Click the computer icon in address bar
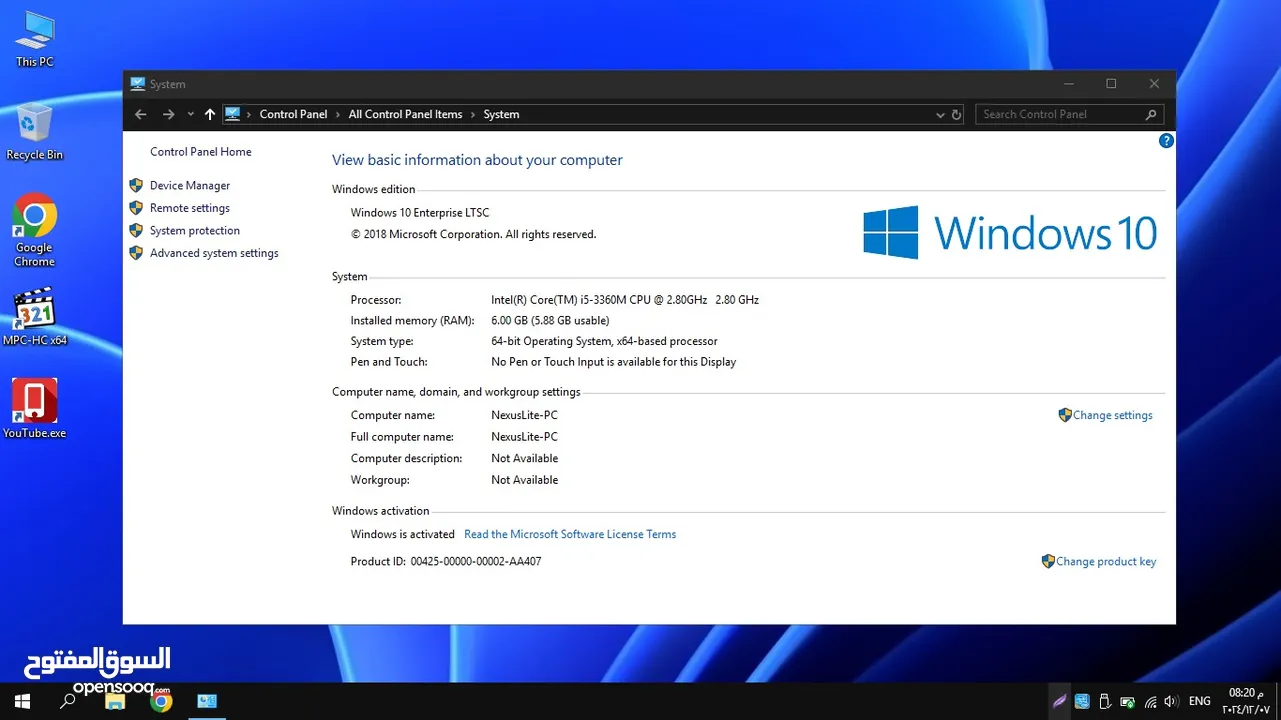Screen dimensions: 1281x720 point(233,114)
